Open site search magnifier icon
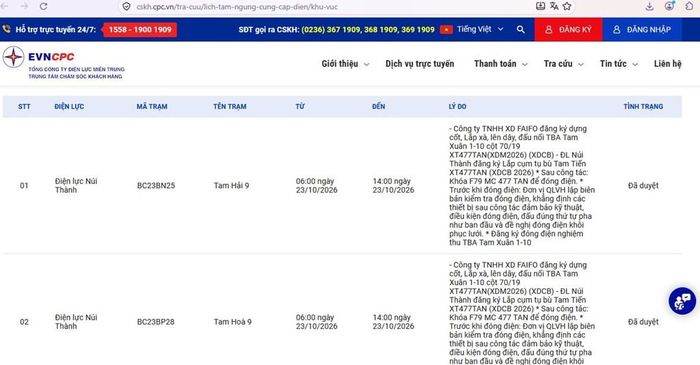The height and width of the screenshot is (365, 700). pos(521,29)
